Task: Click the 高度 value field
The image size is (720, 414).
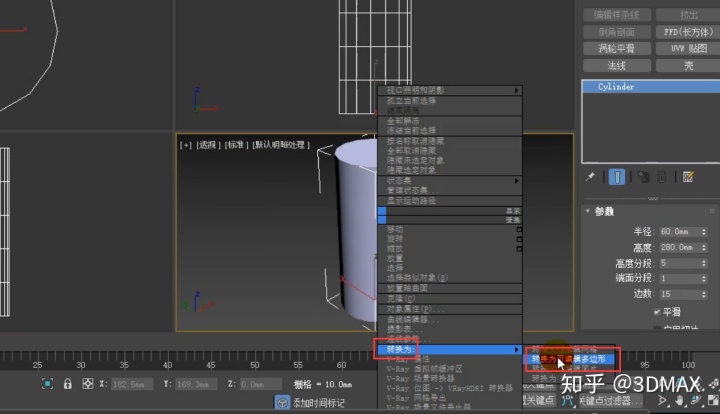Action: [x=680, y=247]
